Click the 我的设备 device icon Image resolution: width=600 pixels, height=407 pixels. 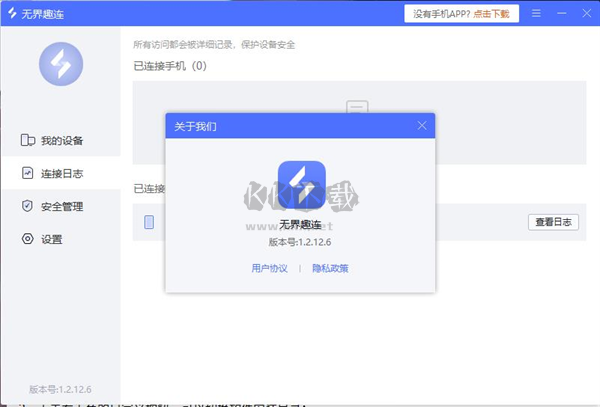pos(28,140)
